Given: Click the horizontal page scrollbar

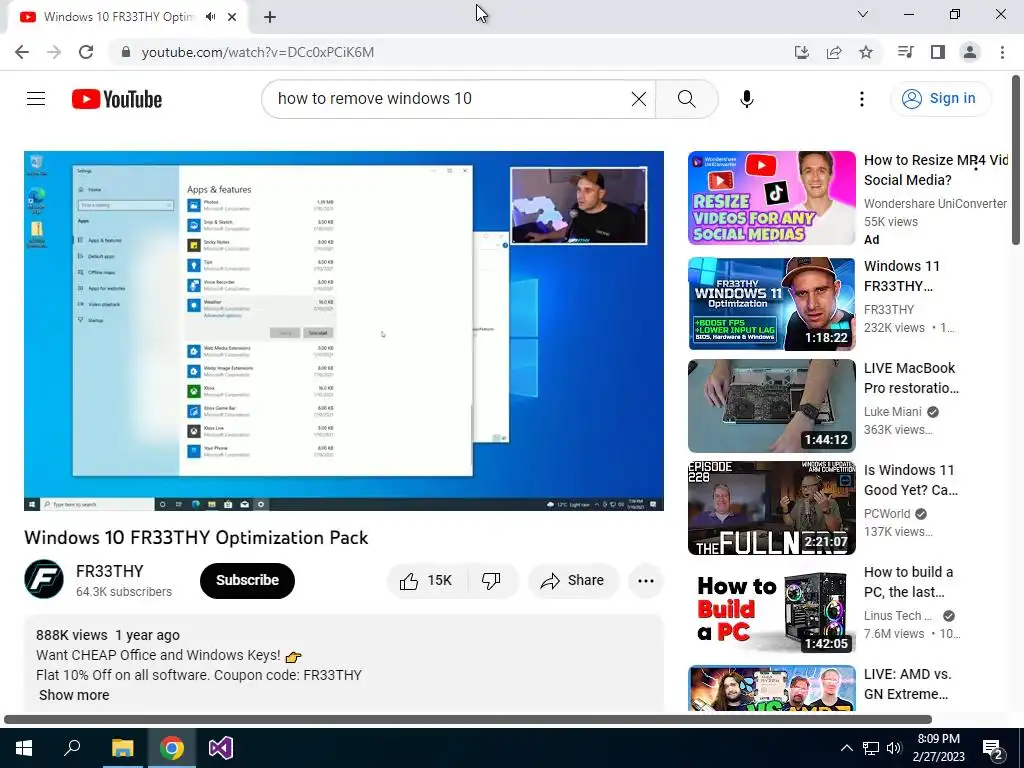Looking at the screenshot, I should point(468,720).
